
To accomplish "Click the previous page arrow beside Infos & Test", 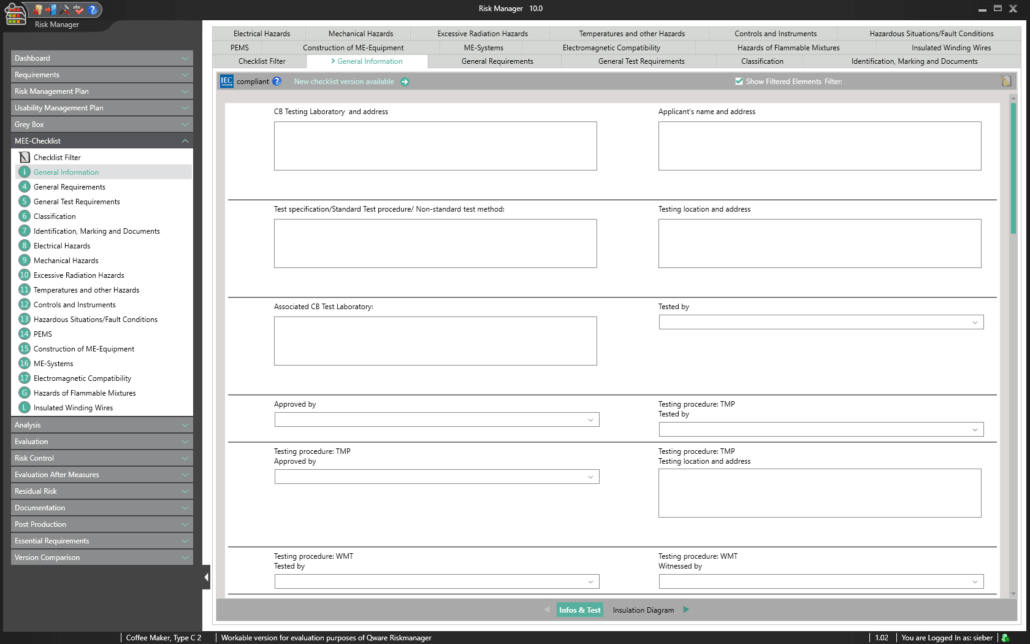I will (x=547, y=610).
